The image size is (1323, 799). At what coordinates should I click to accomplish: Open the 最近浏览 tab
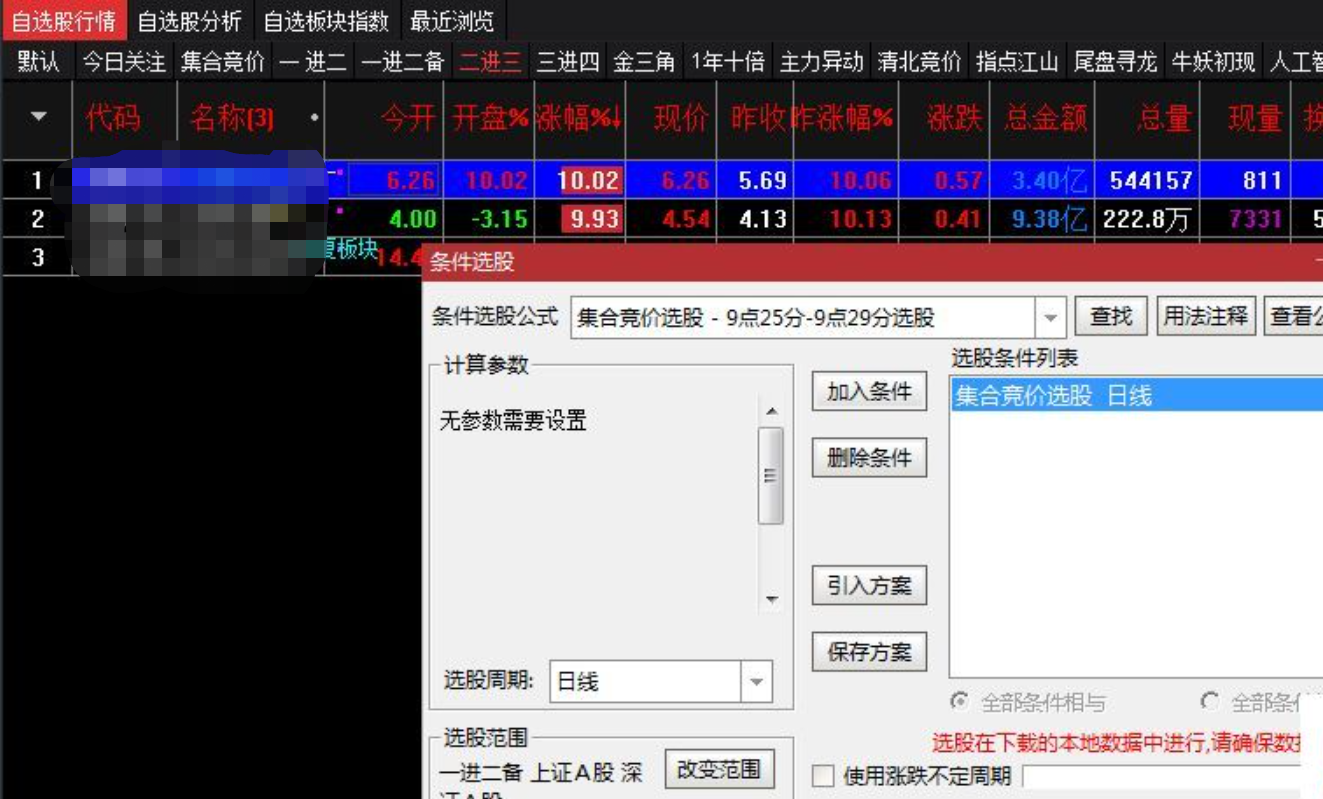coord(451,20)
